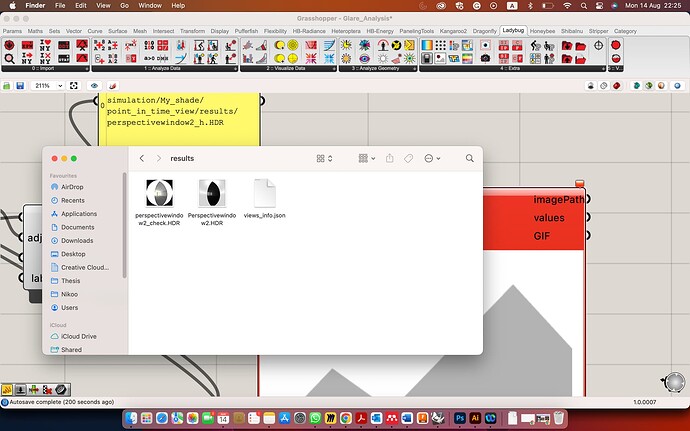The height and width of the screenshot is (431, 690).
Task: Open the macOS Control Centre toggles
Action: click(x=599, y=6)
